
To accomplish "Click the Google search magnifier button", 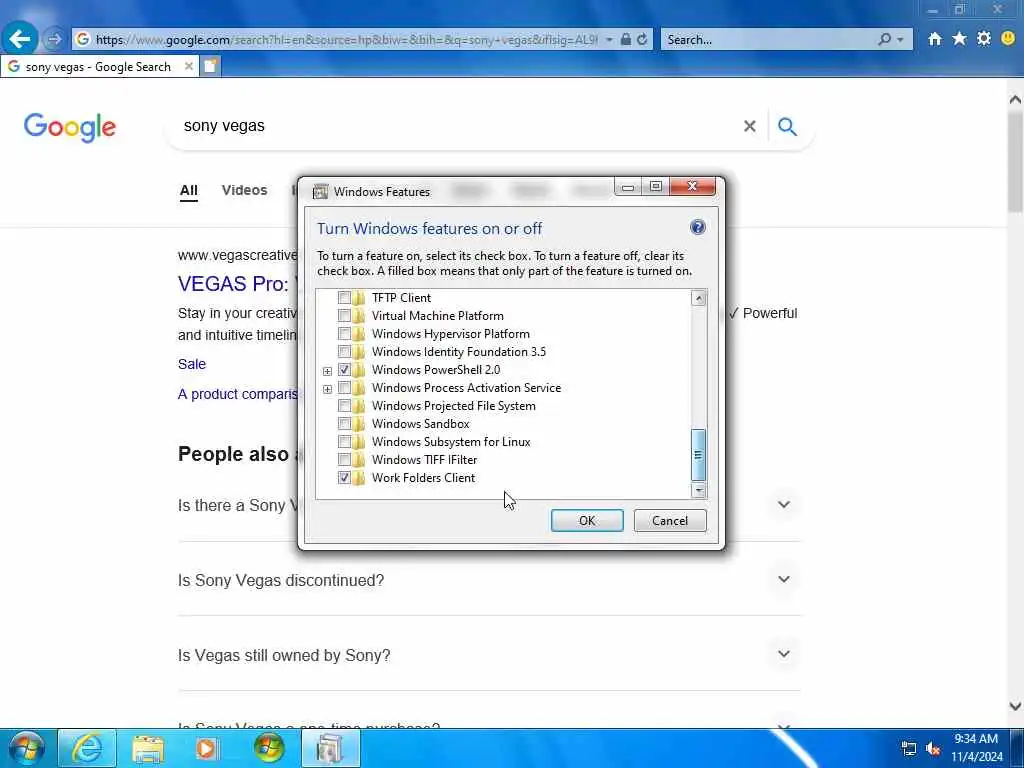I will 788,126.
